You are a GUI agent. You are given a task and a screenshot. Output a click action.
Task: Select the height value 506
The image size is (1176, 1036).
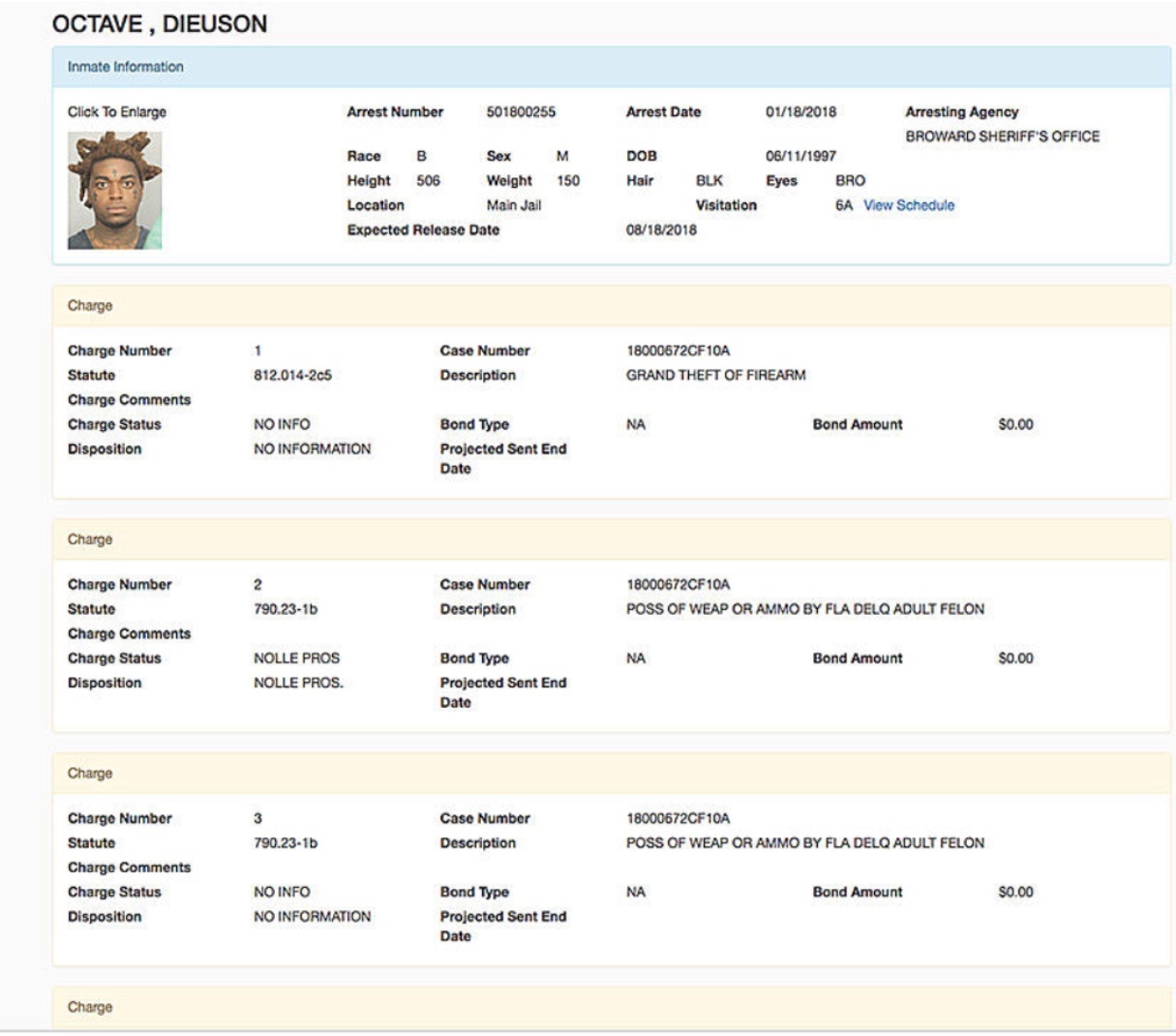(x=428, y=181)
